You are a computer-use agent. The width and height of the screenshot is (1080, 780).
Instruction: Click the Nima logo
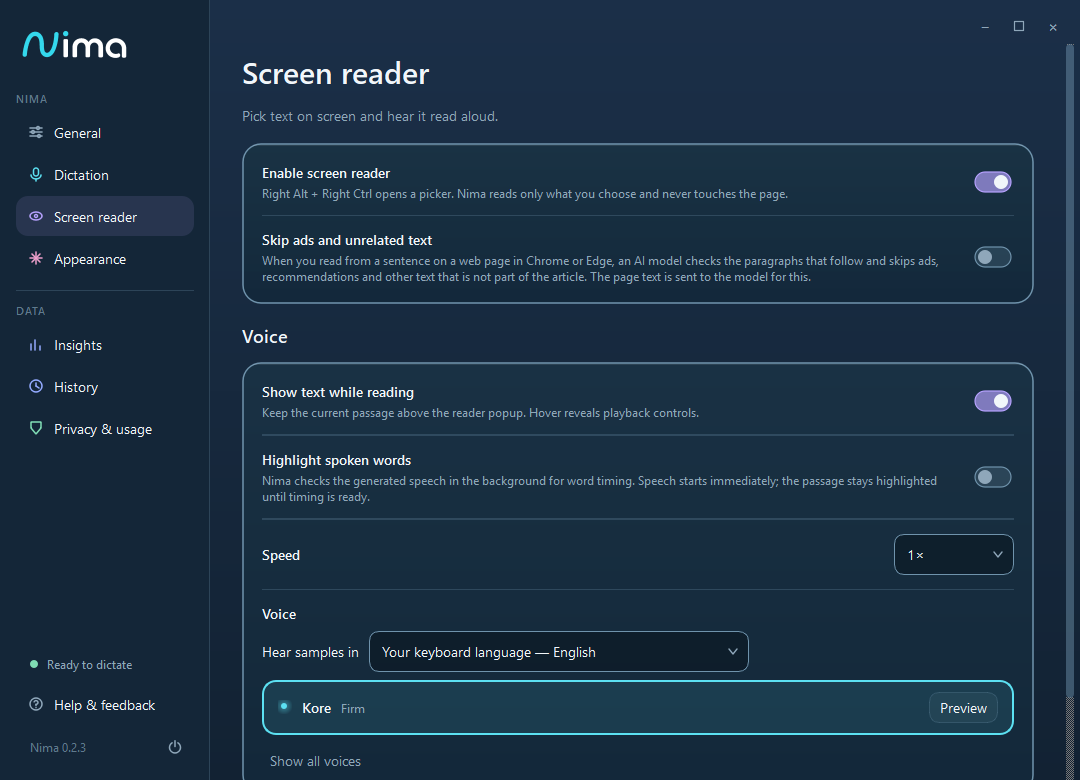pyautogui.click(x=74, y=45)
